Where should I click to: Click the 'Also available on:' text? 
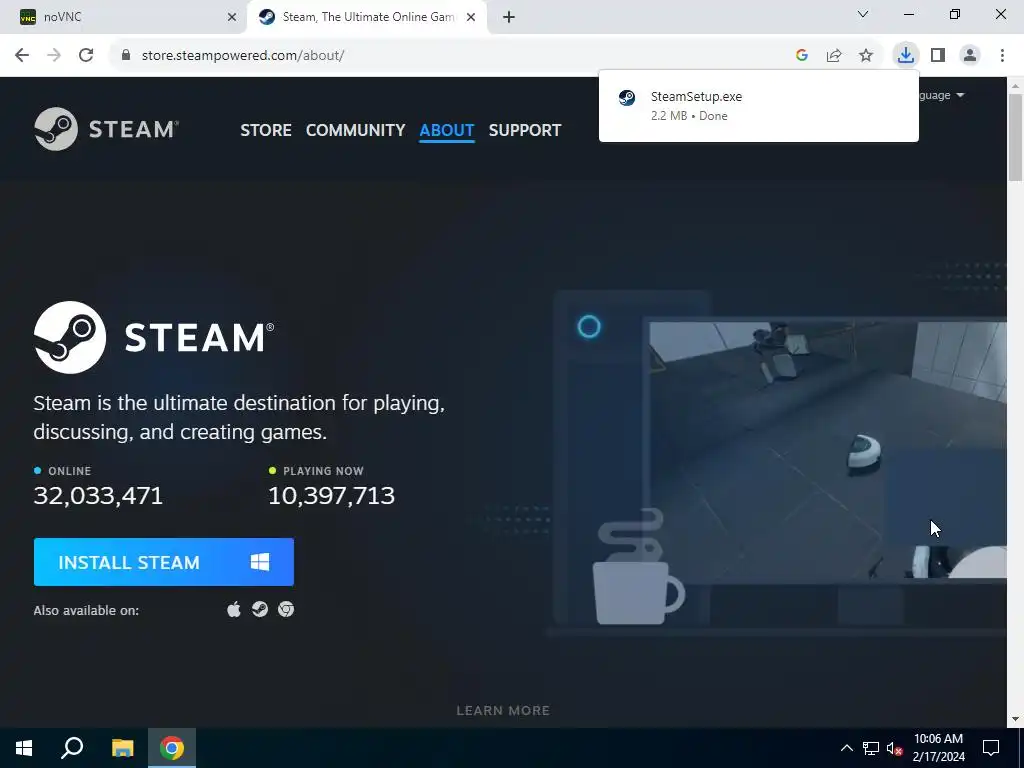click(86, 611)
